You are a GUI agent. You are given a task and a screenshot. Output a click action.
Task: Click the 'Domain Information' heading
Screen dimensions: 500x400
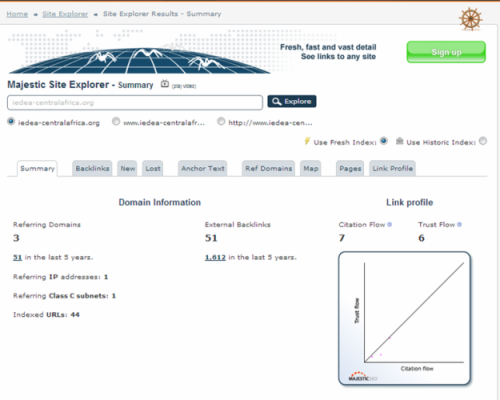[x=160, y=202]
